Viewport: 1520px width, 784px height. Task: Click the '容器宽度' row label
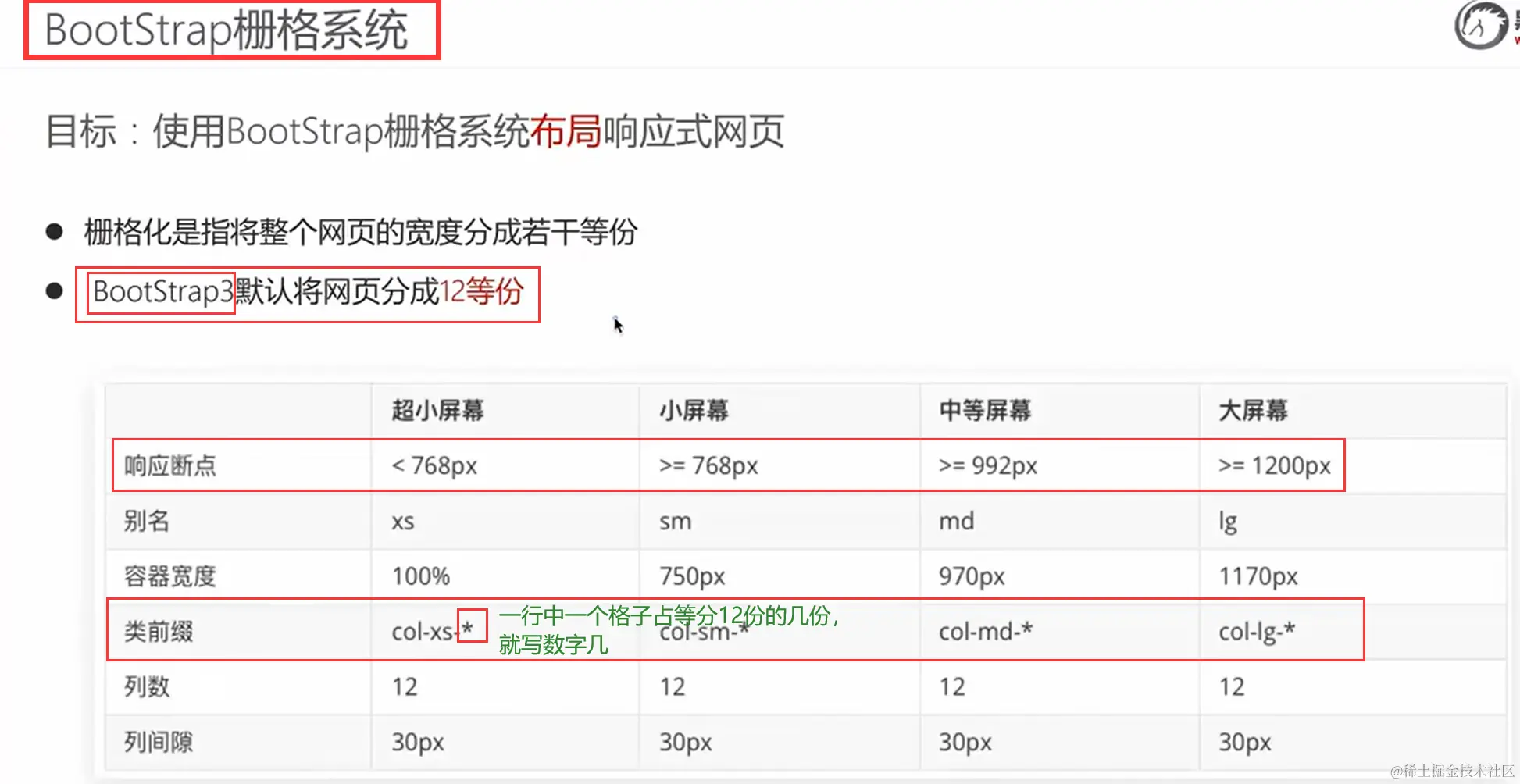(169, 576)
